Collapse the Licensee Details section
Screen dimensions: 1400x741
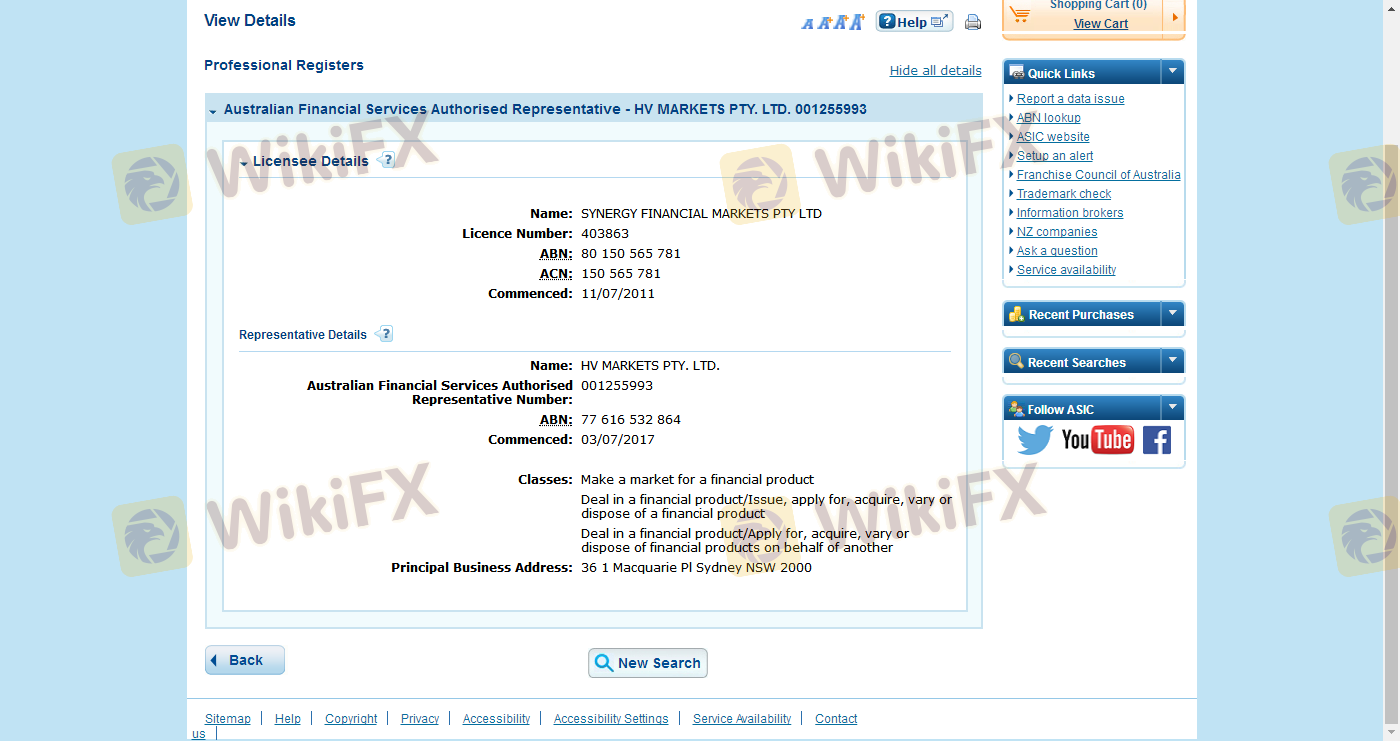pos(244,162)
